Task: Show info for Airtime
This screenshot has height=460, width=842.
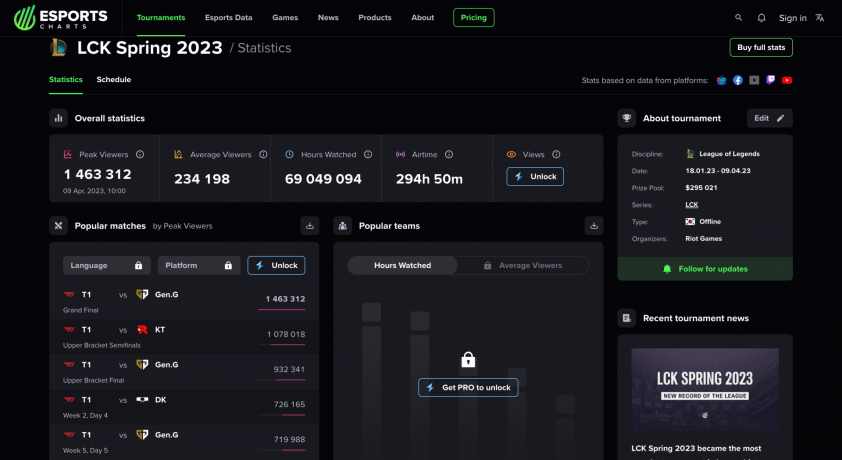Action: click(x=449, y=155)
